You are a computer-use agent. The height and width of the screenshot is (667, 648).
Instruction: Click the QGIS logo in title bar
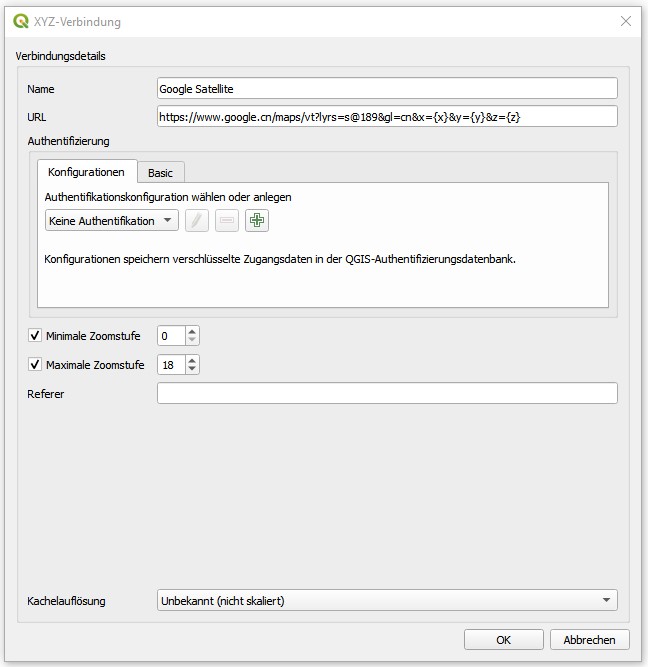pyautogui.click(x=20, y=21)
